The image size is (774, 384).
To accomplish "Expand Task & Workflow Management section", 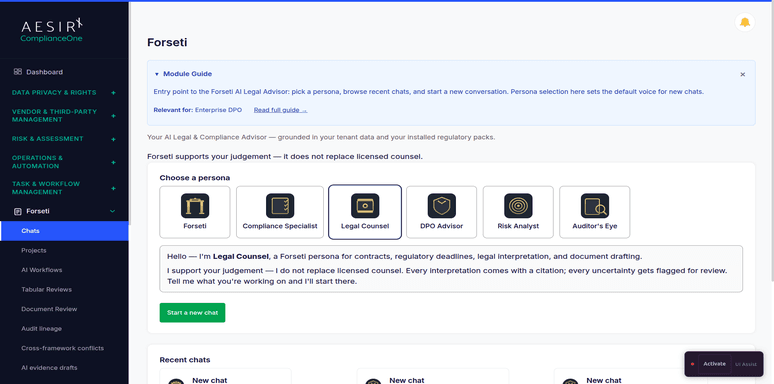I will pos(113,188).
